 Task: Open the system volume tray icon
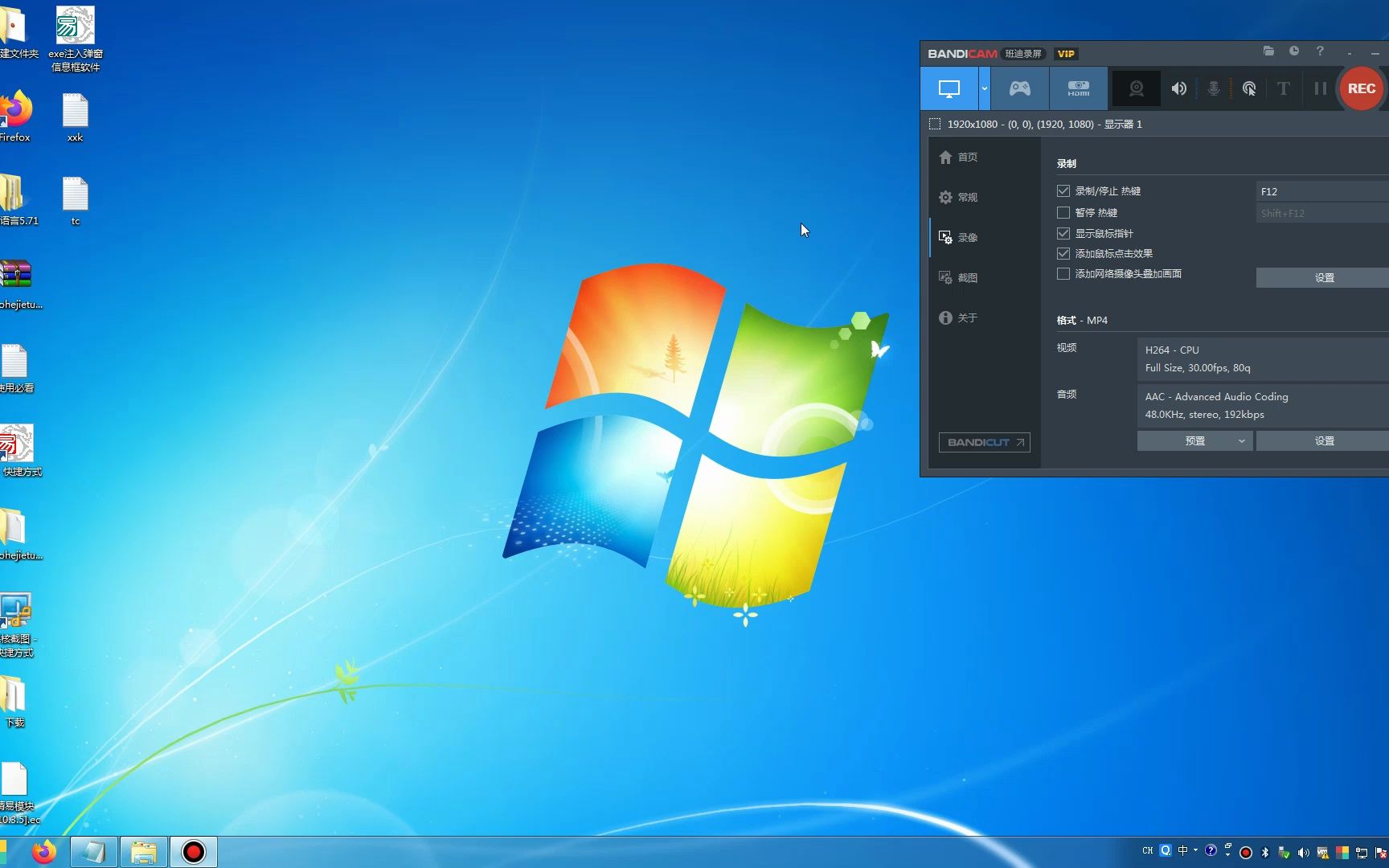click(x=1304, y=853)
